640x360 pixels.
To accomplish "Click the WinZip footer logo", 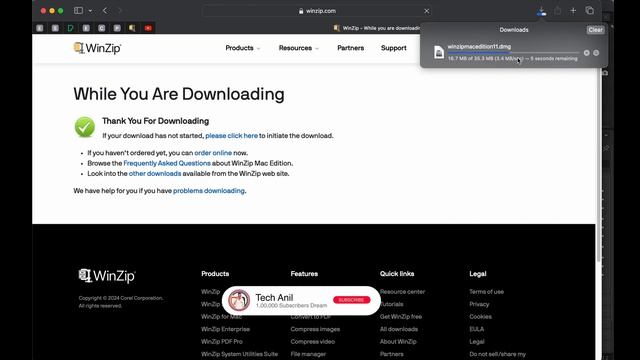I will (x=107, y=276).
